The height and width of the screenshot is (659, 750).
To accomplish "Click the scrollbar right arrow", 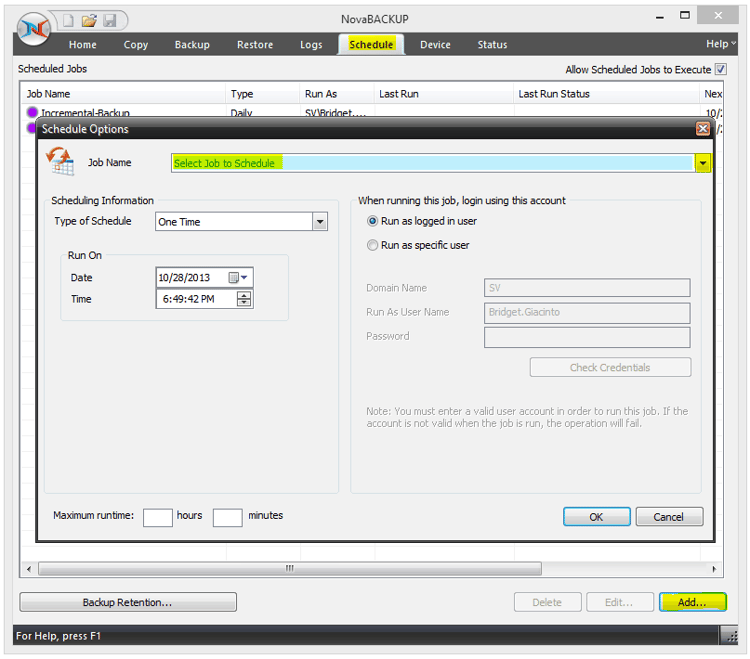I will 714,569.
